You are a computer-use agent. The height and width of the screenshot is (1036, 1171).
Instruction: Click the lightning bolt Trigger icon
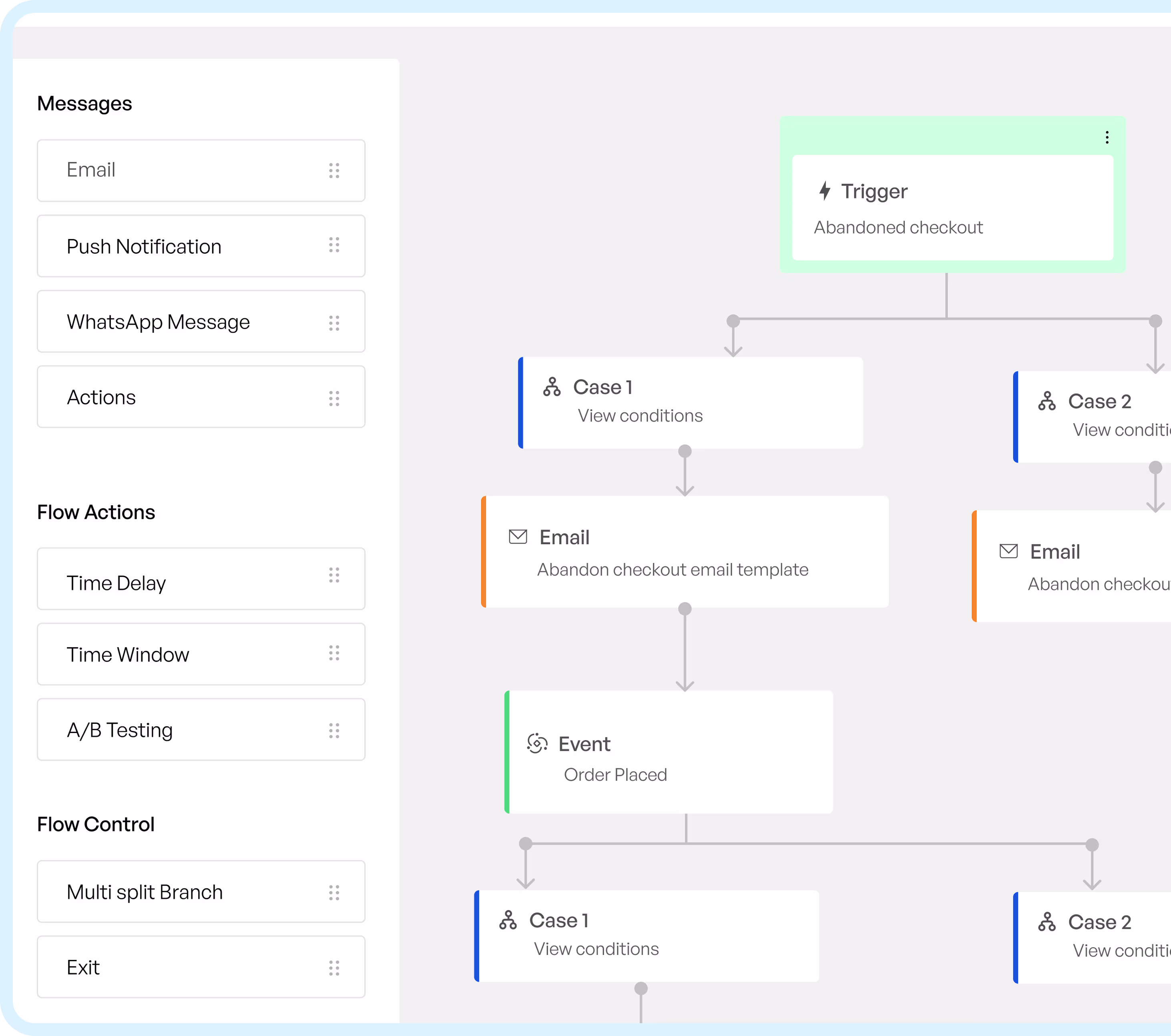pyautogui.click(x=824, y=191)
